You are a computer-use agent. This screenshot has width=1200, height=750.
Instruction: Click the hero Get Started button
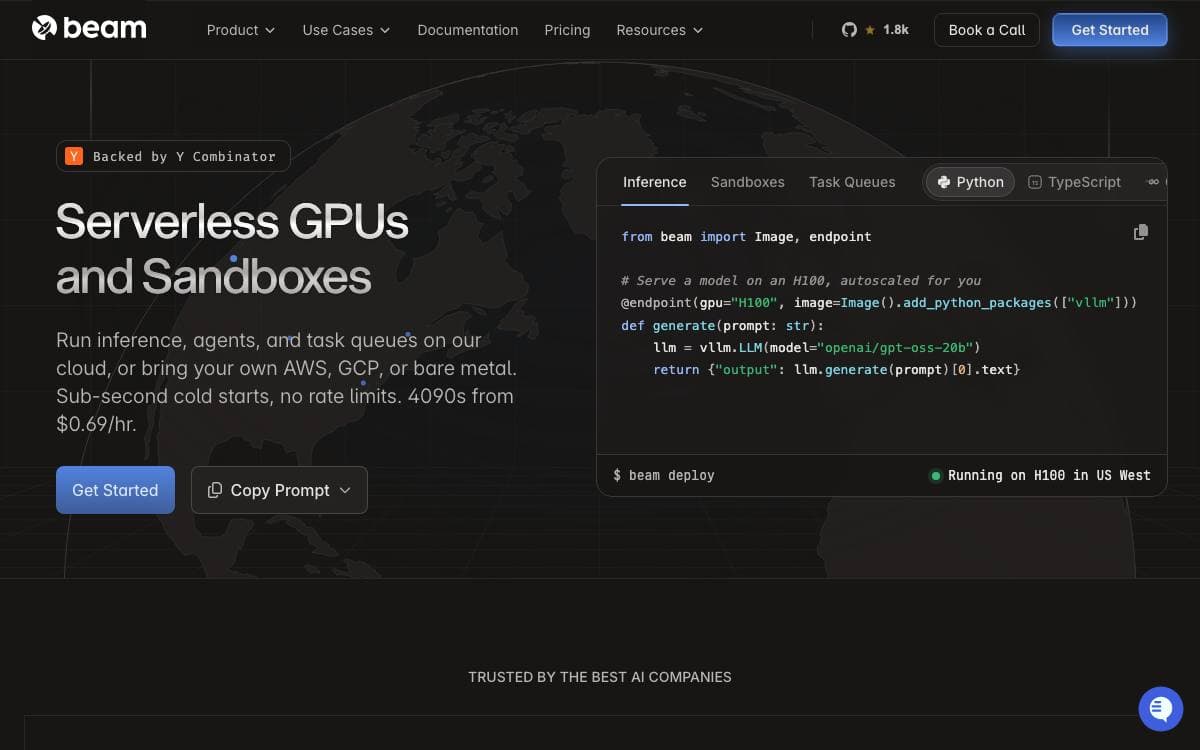tap(115, 490)
